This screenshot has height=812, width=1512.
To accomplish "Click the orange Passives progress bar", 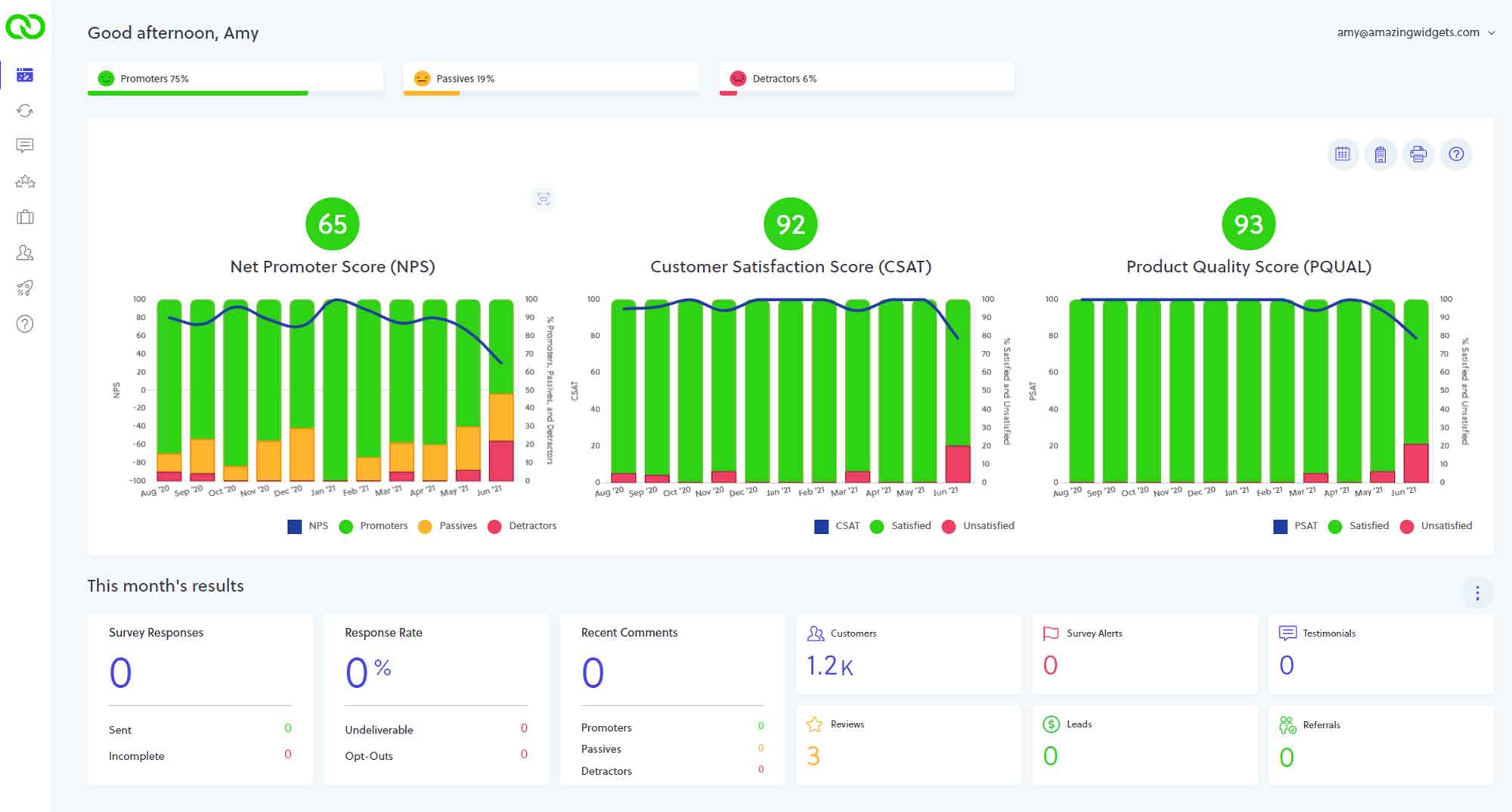I will coord(432,93).
